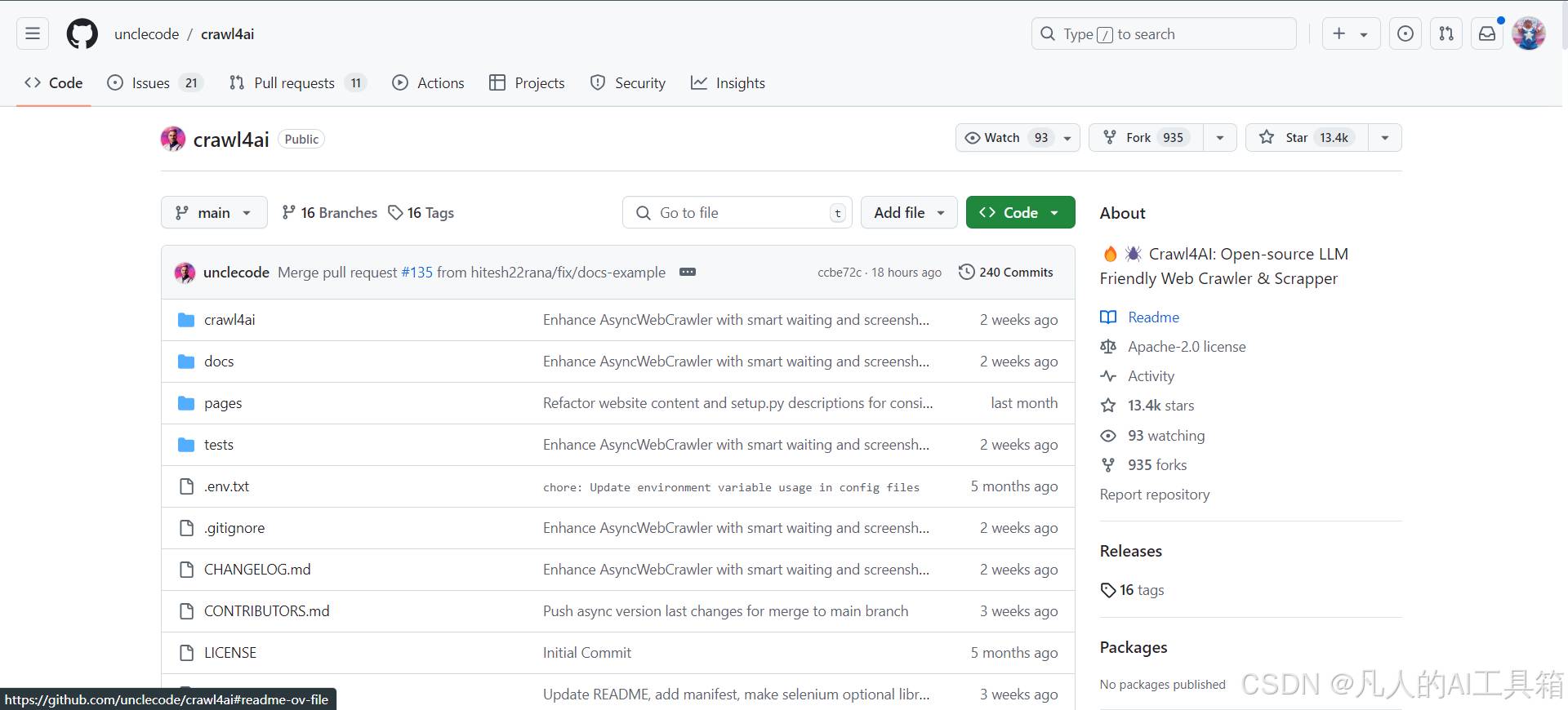Open the .env.txt file
Viewport: 1568px width, 710px height.
pyautogui.click(x=227, y=486)
